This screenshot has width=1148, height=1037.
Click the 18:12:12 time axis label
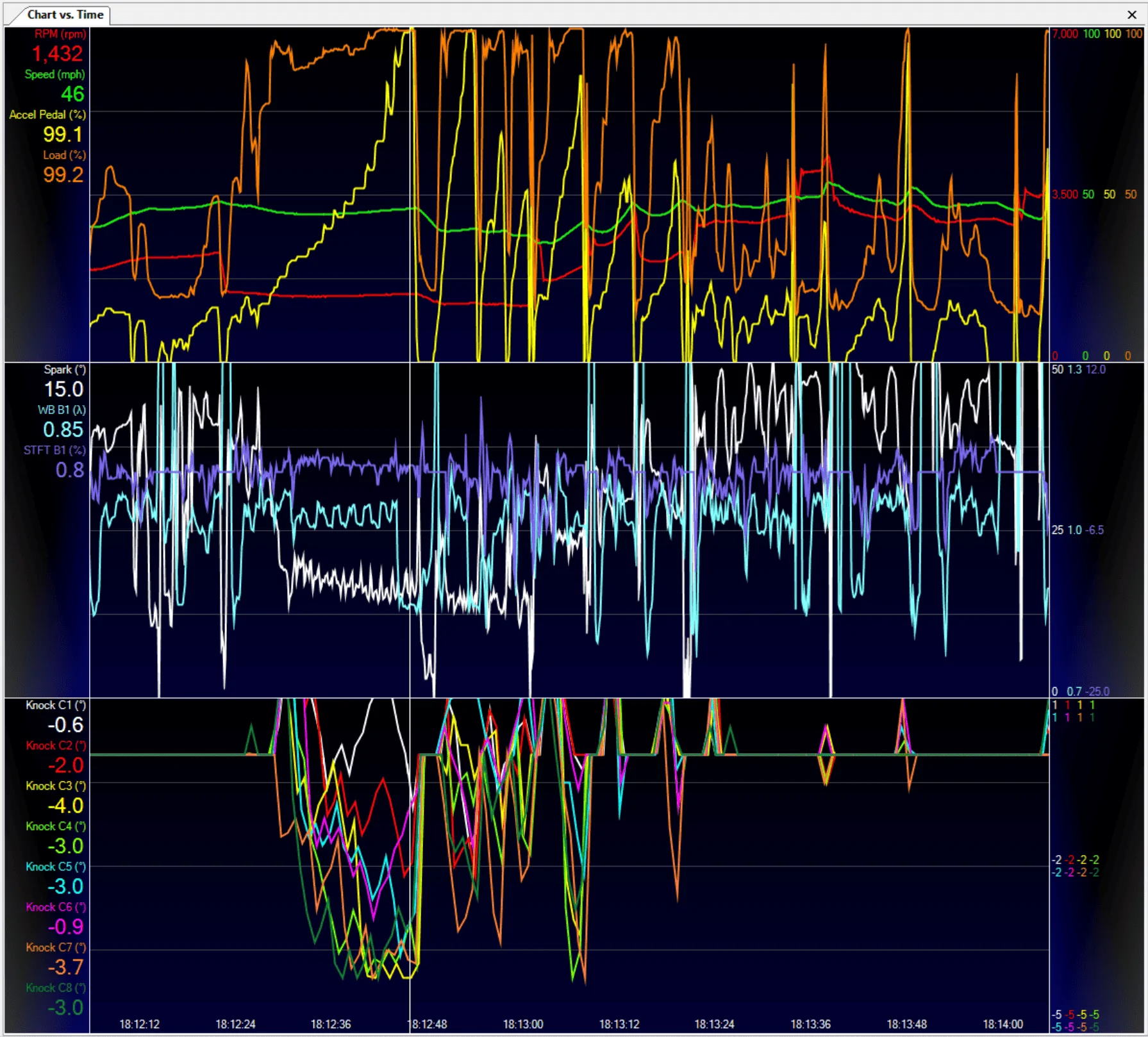click(139, 1024)
